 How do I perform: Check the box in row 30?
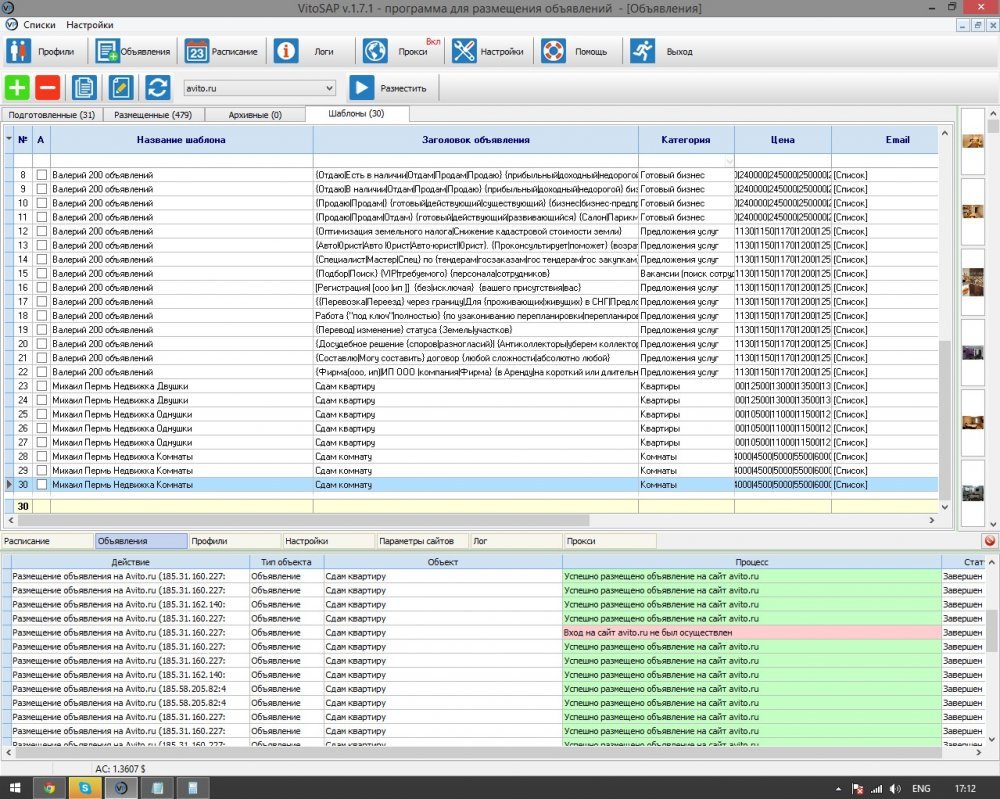pos(41,484)
